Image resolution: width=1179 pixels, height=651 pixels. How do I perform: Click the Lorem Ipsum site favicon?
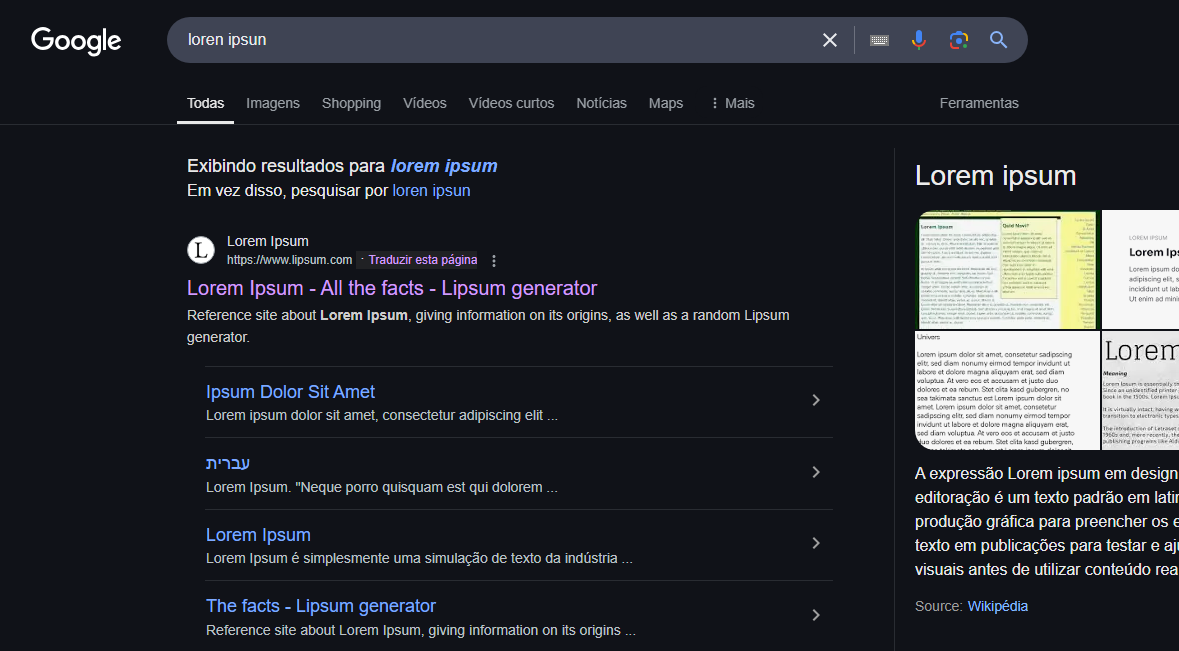(x=201, y=250)
